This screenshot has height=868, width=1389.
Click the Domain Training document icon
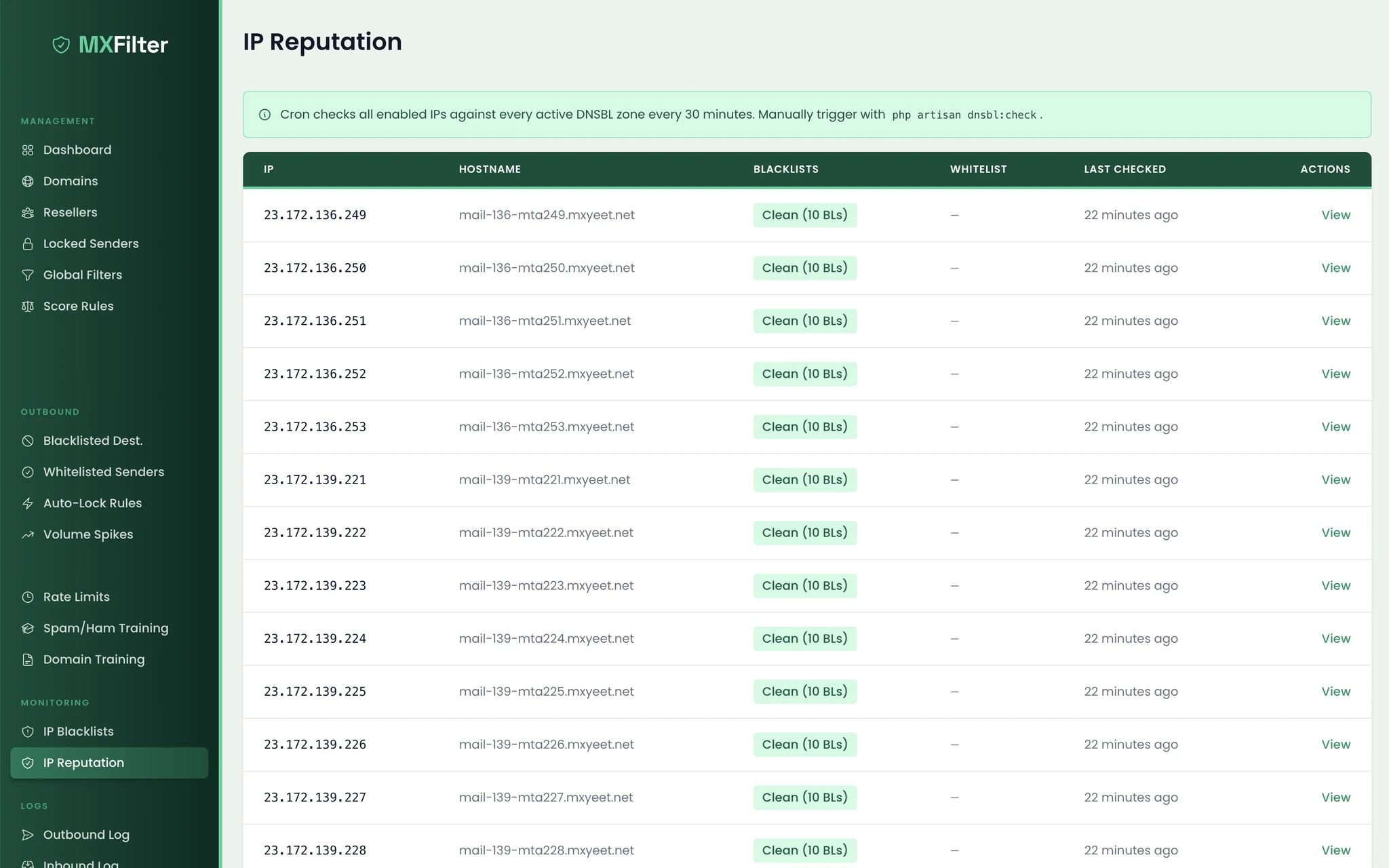coord(28,659)
